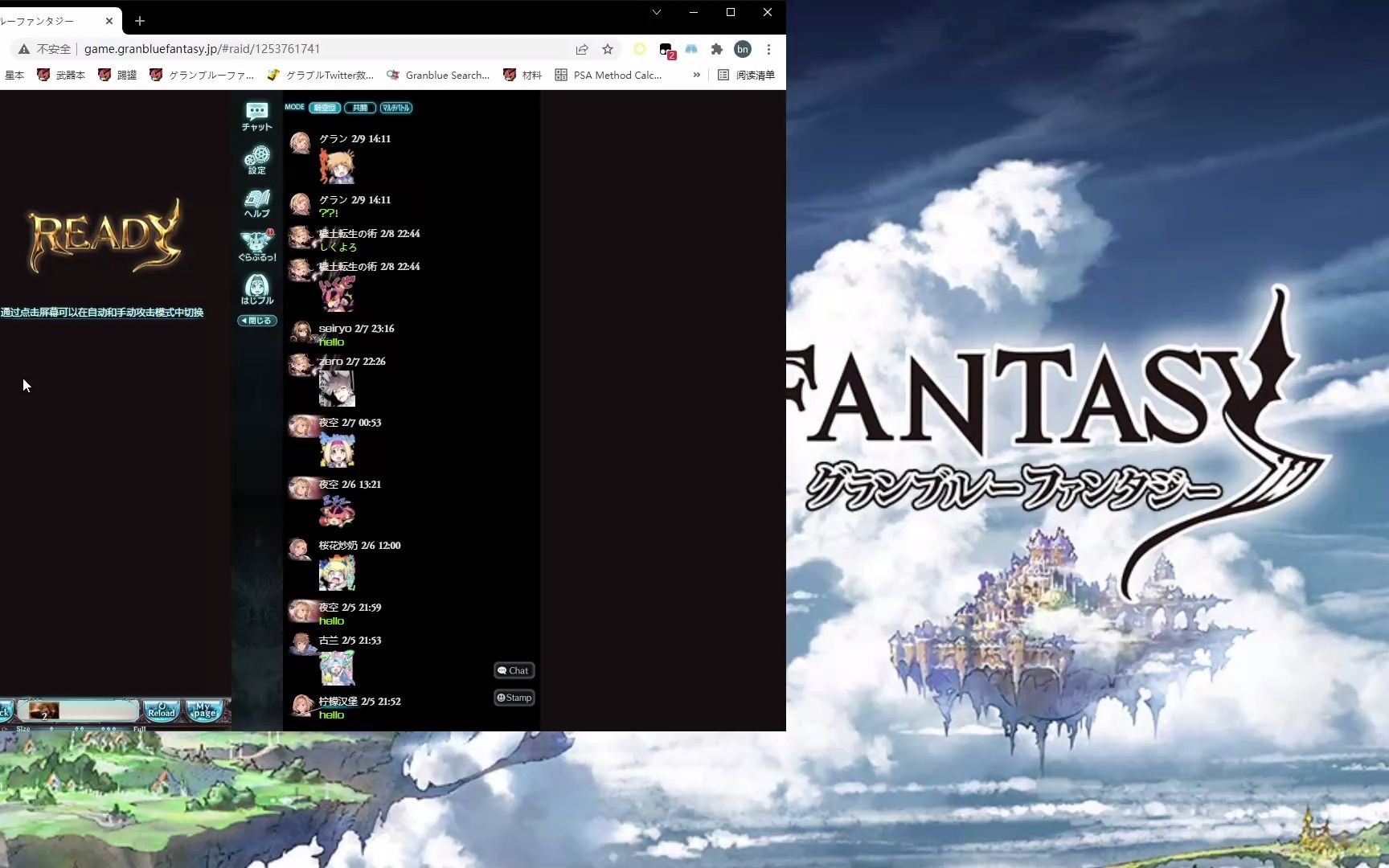Open the 阅读清单 reading list

[746, 75]
